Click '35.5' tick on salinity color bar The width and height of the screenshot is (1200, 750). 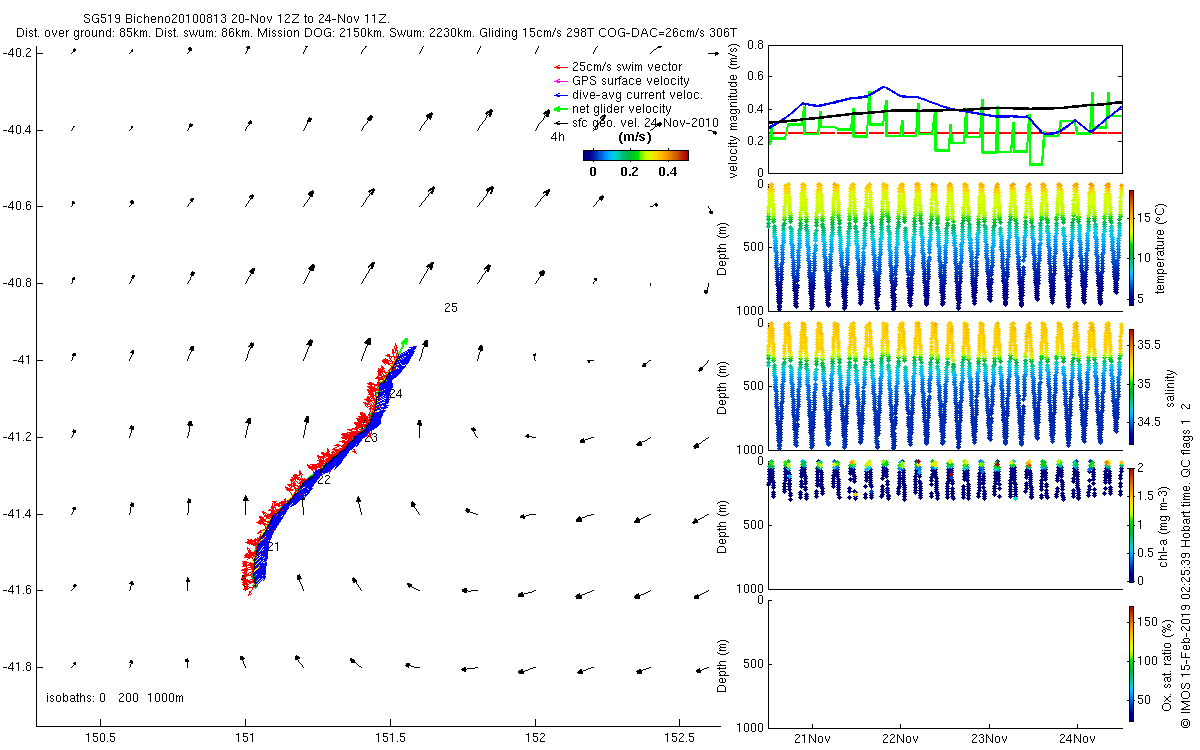(1147, 344)
